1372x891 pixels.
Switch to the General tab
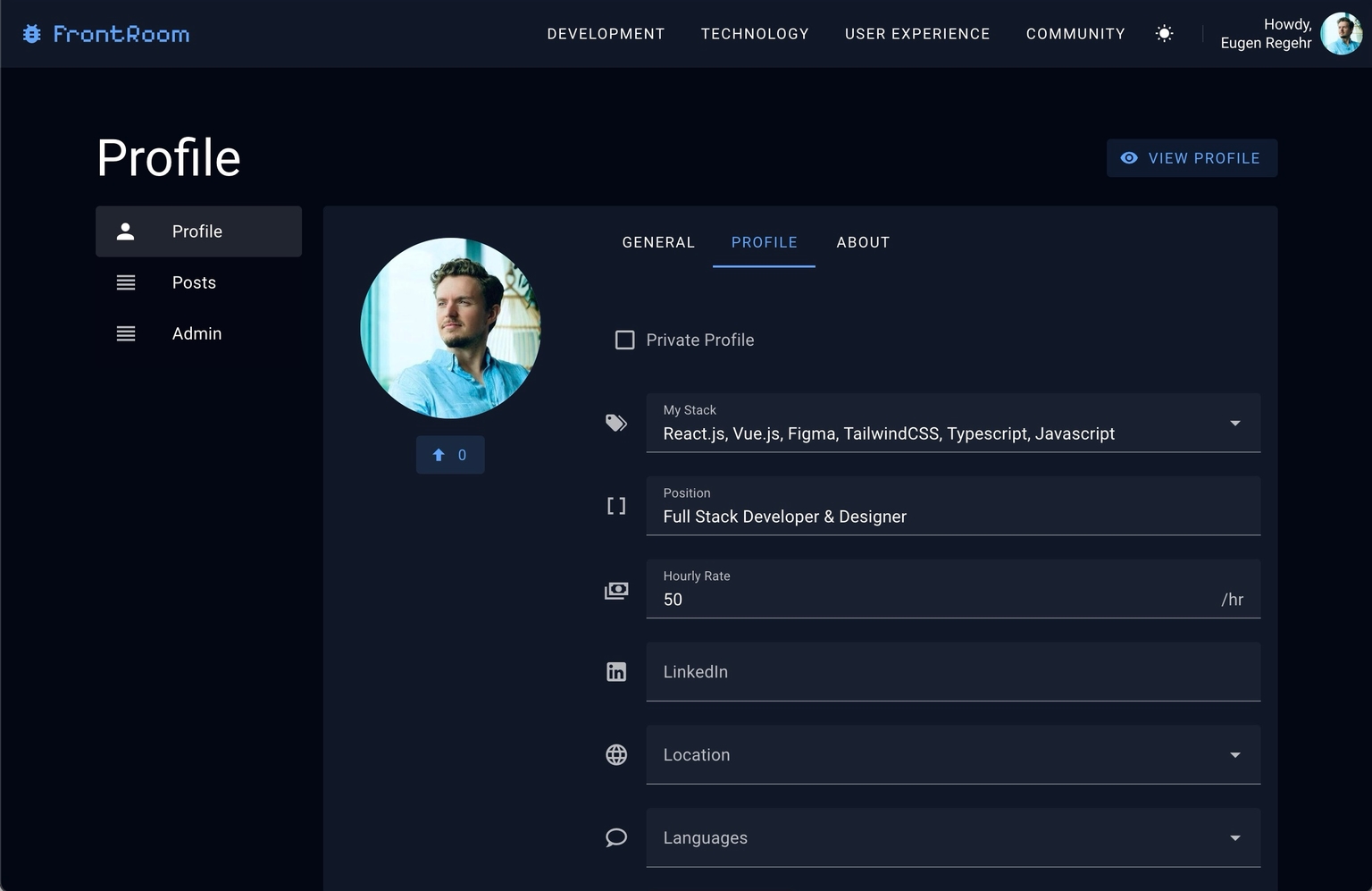point(658,242)
